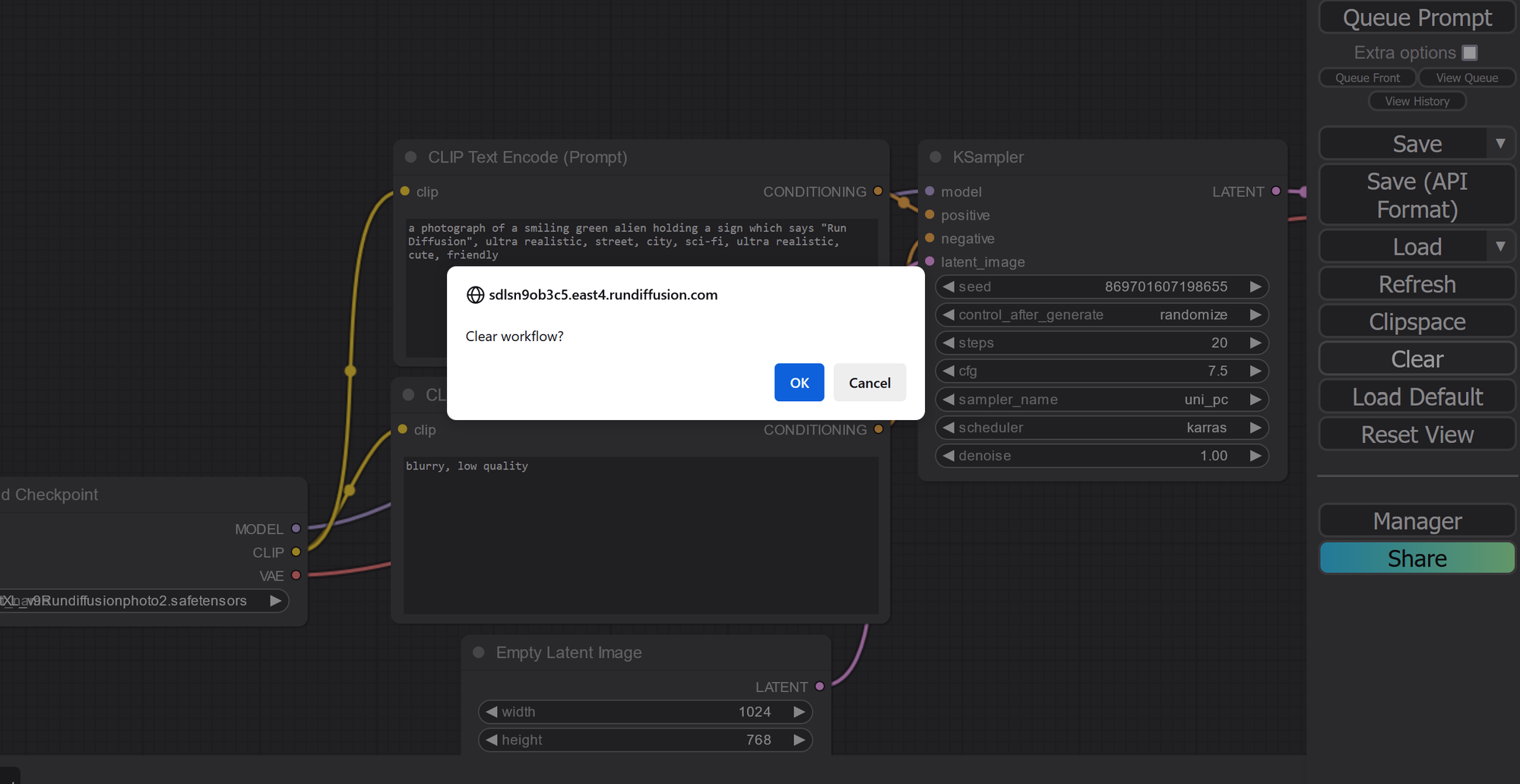Cancel the clear workflow dialog
1520x784 pixels.
pyautogui.click(x=869, y=382)
